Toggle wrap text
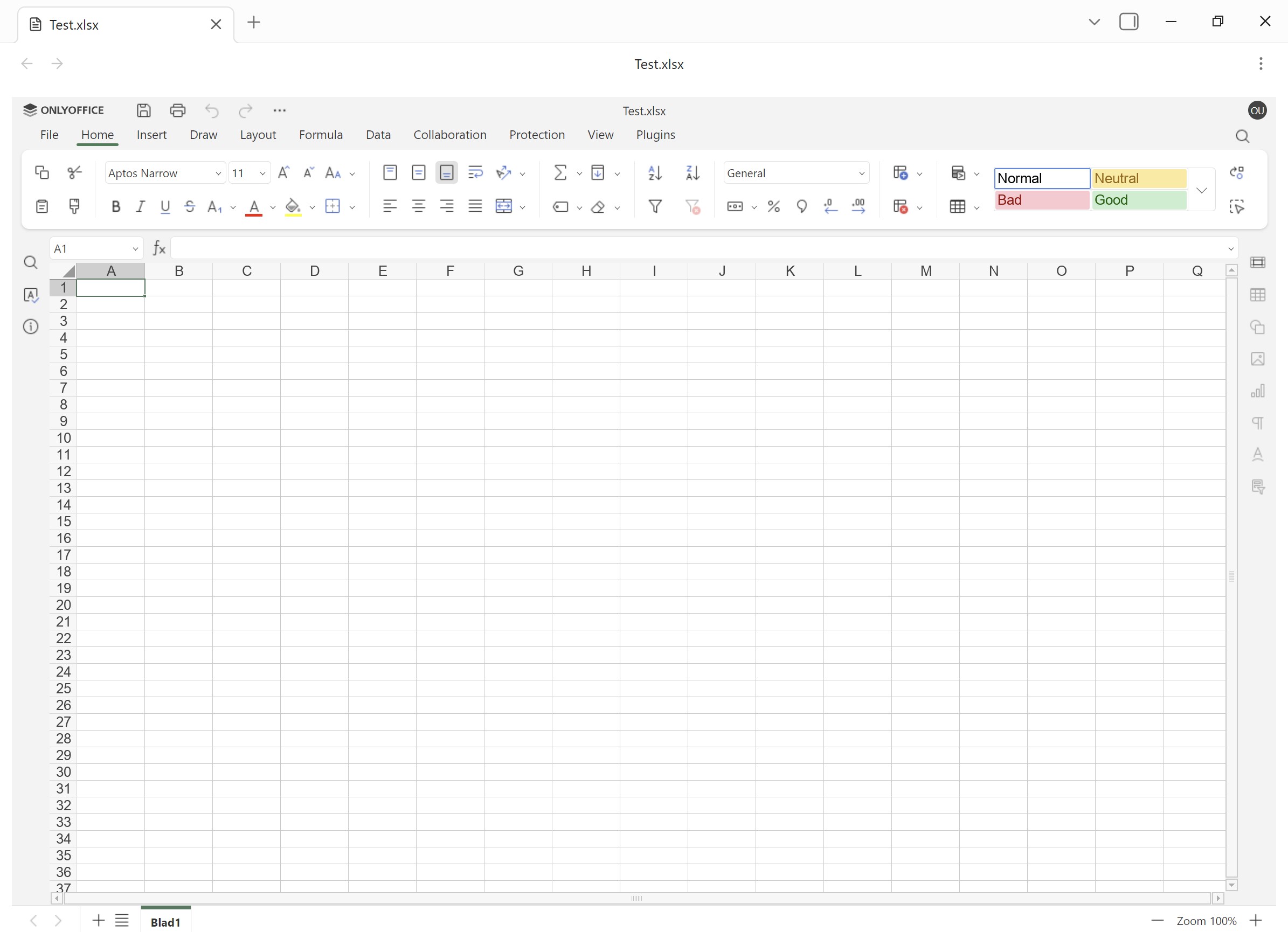 pos(475,172)
